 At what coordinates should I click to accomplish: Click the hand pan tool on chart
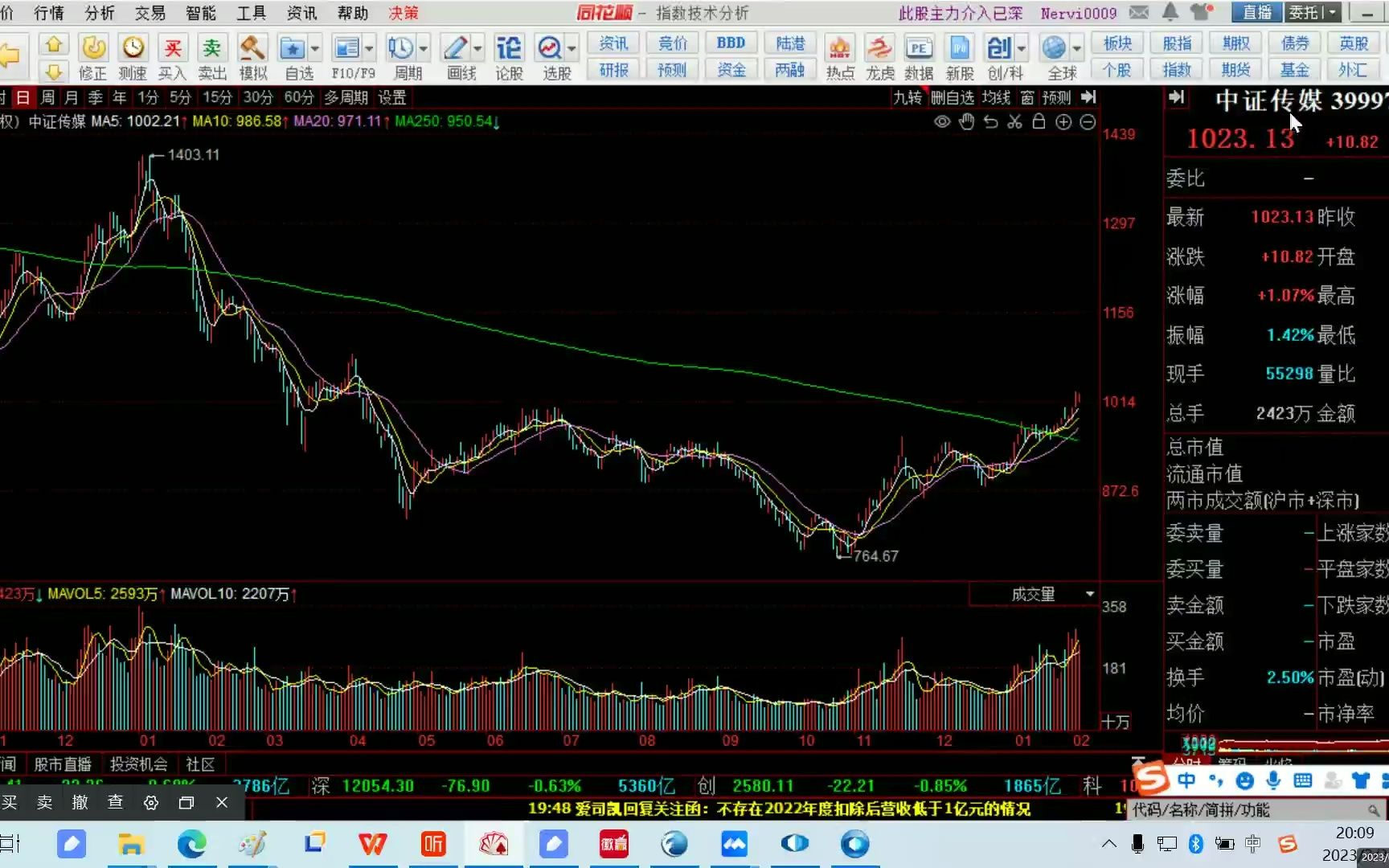coord(967,121)
